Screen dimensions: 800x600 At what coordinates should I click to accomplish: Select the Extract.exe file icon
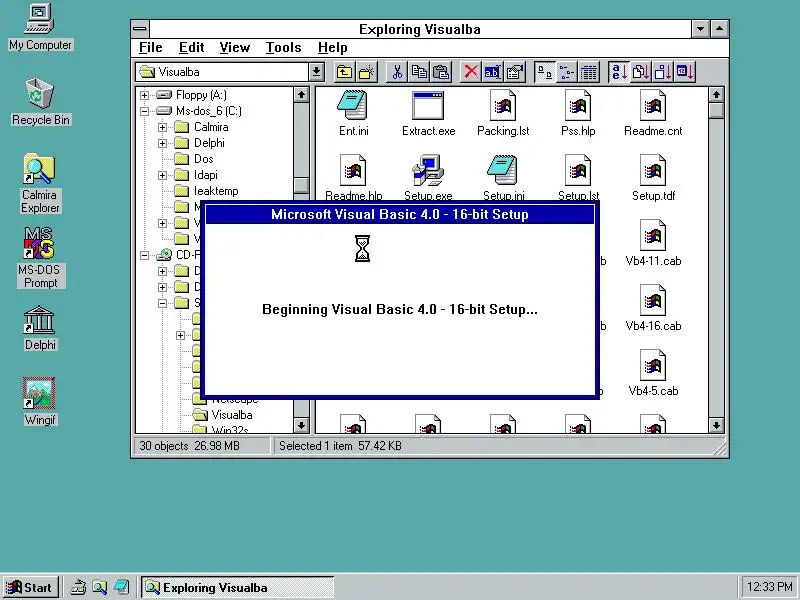click(x=428, y=113)
